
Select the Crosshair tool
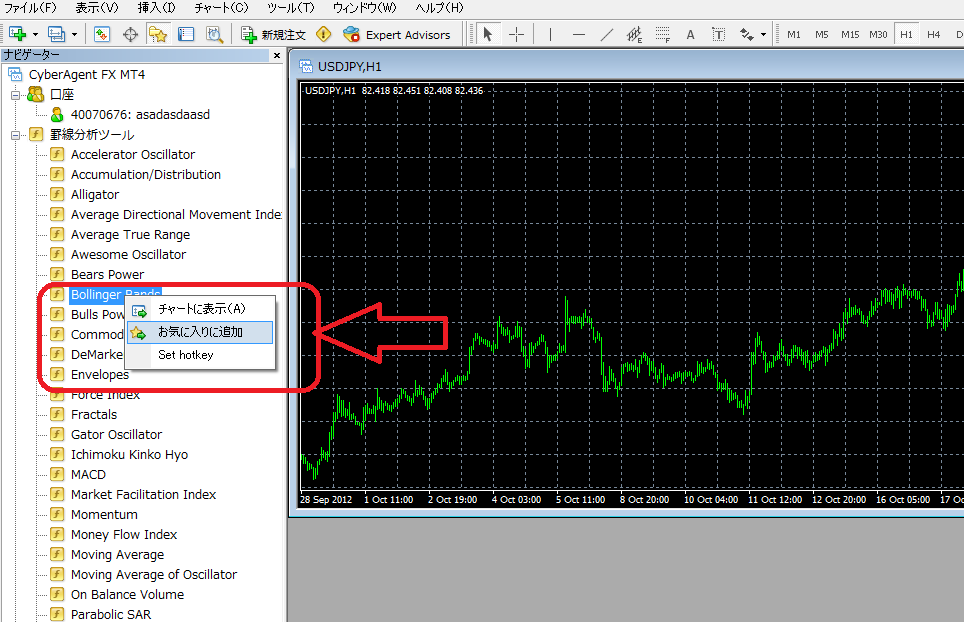(x=516, y=34)
